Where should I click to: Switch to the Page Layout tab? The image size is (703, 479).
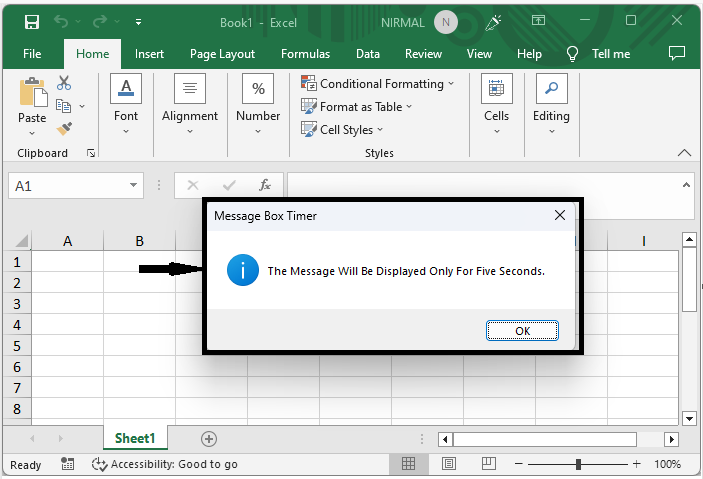click(222, 54)
